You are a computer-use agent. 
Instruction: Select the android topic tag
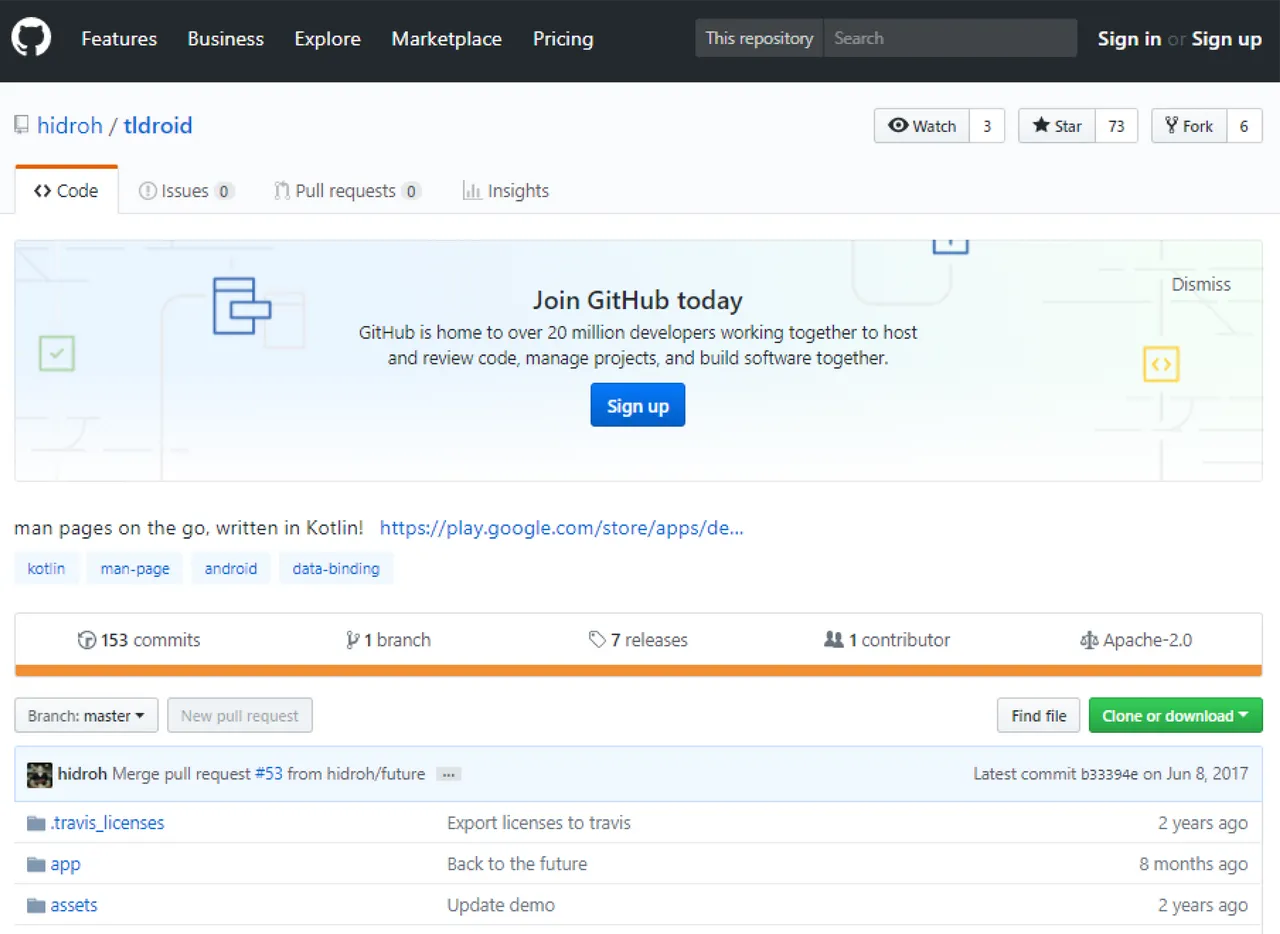point(231,568)
